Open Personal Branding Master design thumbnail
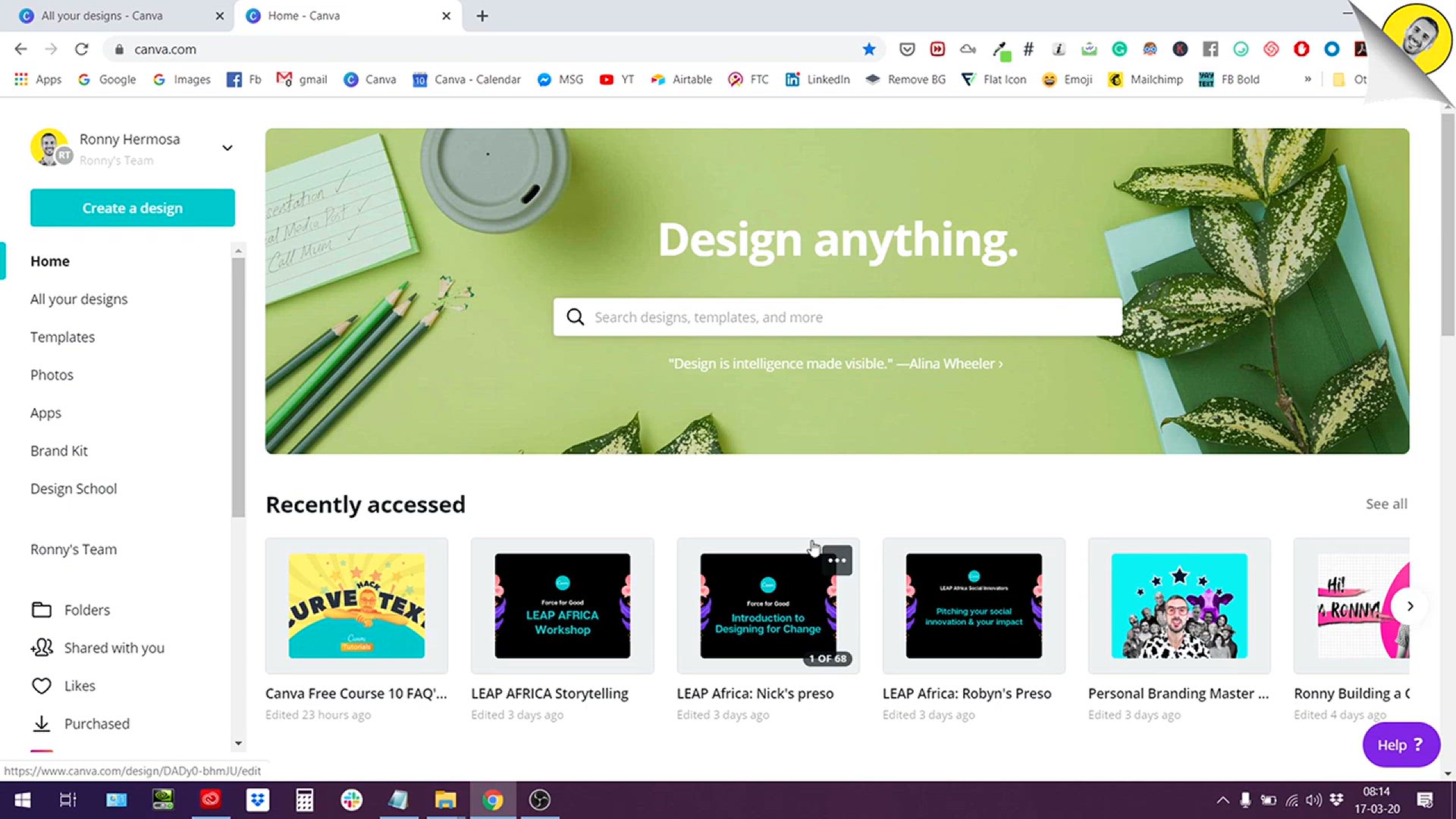Viewport: 1456px width, 819px height. (x=1179, y=606)
